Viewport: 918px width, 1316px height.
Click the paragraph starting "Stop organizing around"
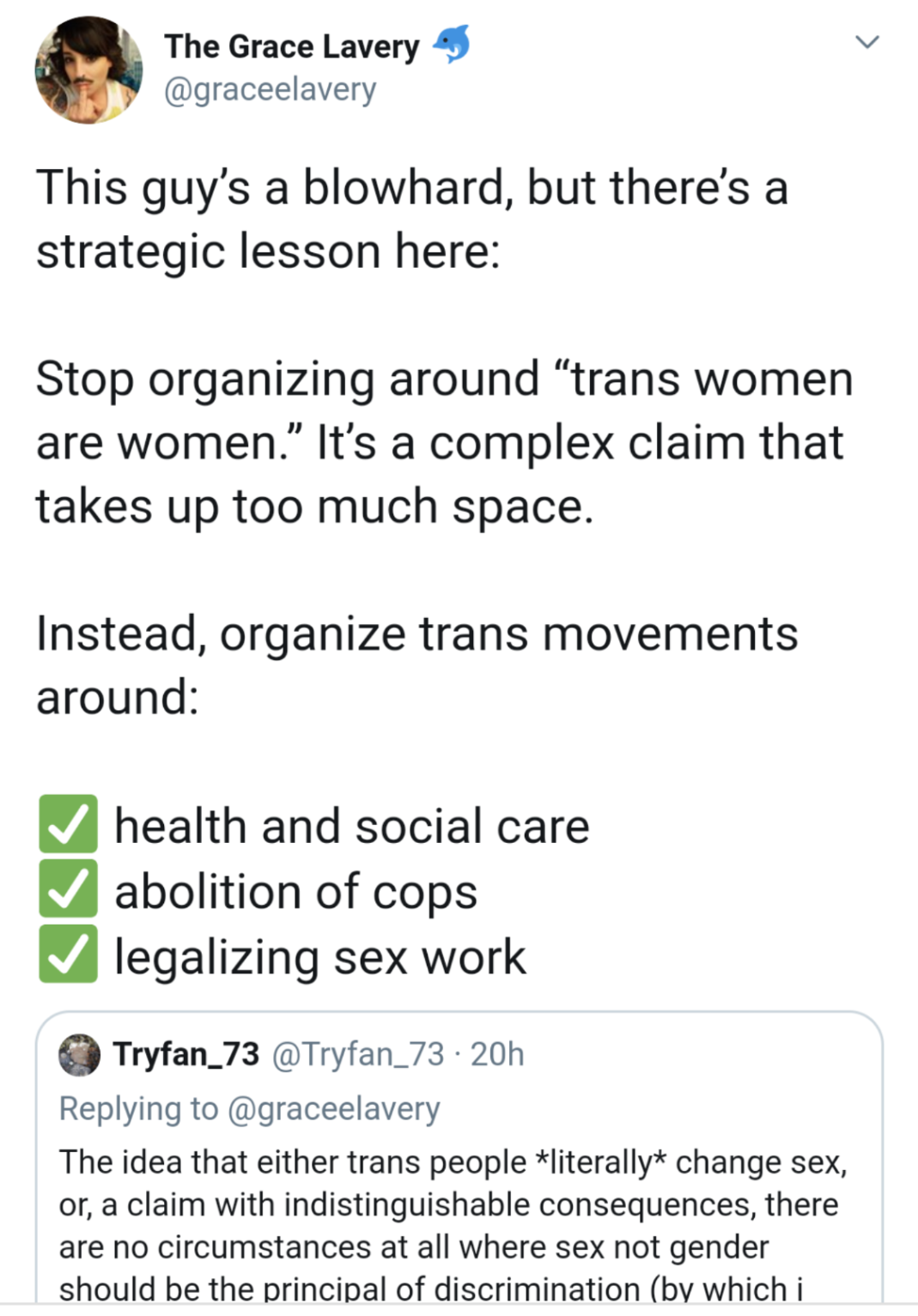[x=443, y=442]
